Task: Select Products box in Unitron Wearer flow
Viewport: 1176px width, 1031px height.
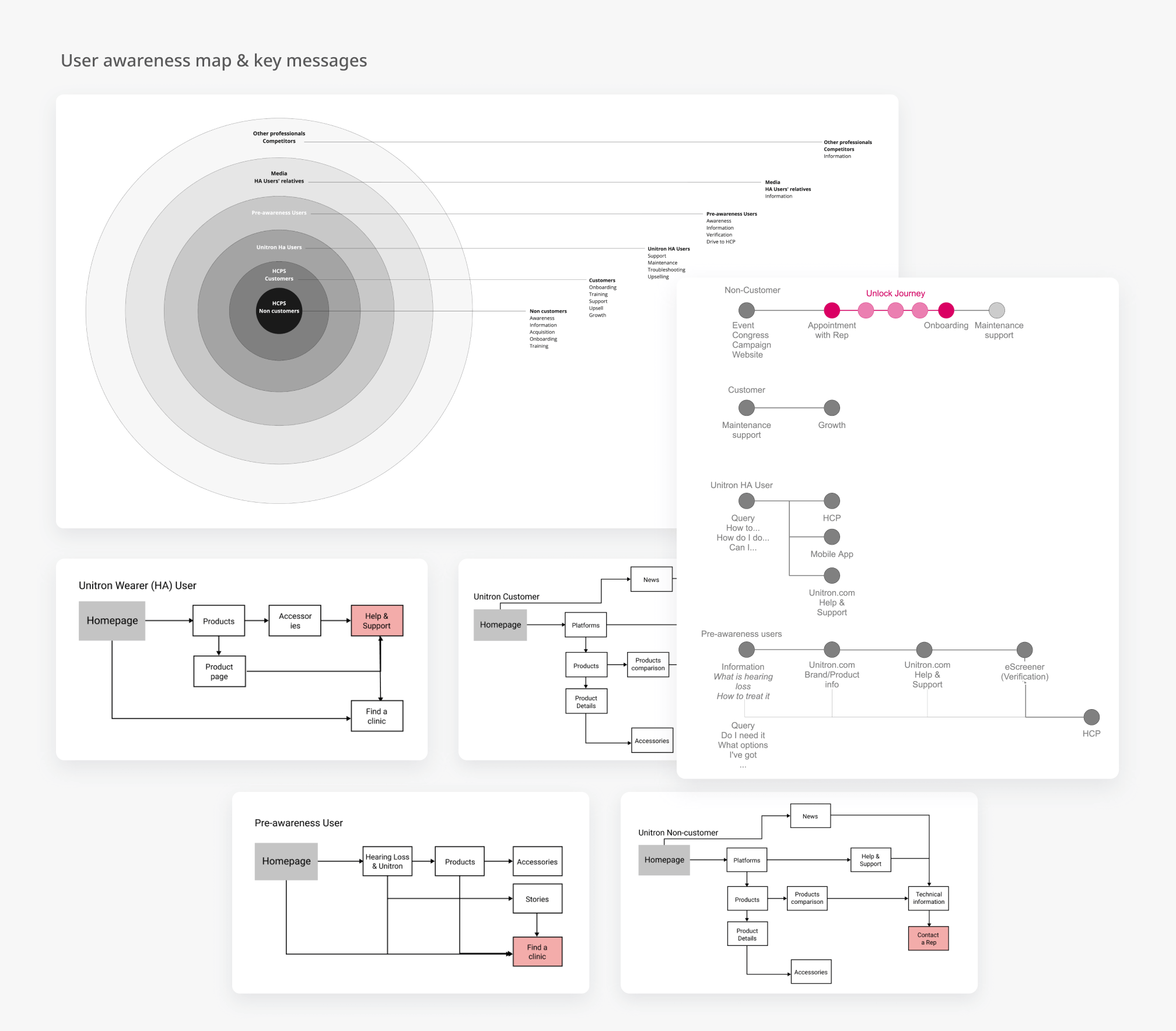Action: pos(219,621)
